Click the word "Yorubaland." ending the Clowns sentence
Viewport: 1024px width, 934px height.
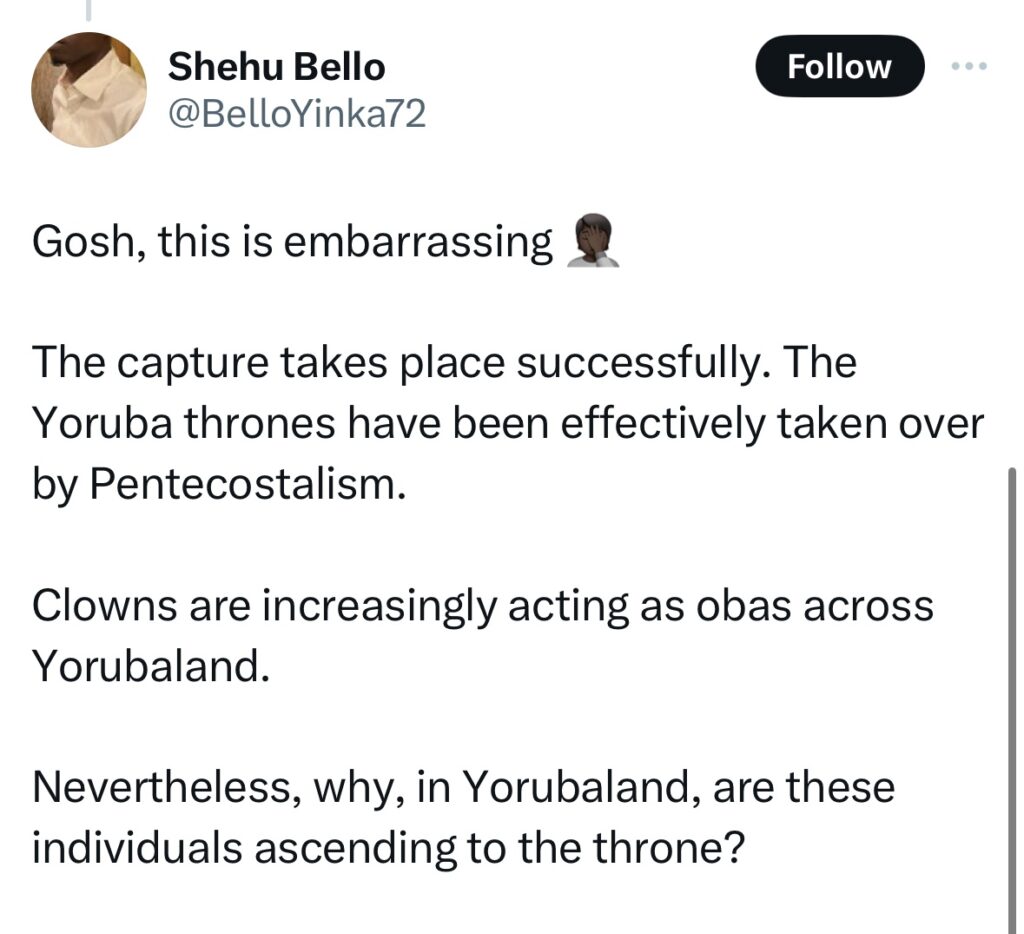point(151,667)
